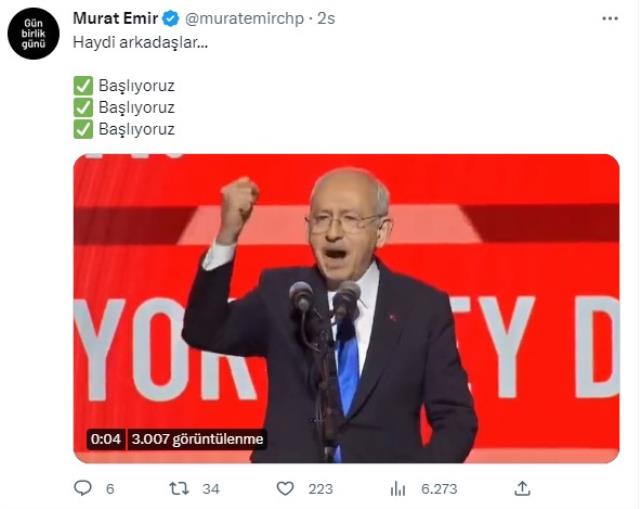Open the three-dot more options menu

(610, 18)
